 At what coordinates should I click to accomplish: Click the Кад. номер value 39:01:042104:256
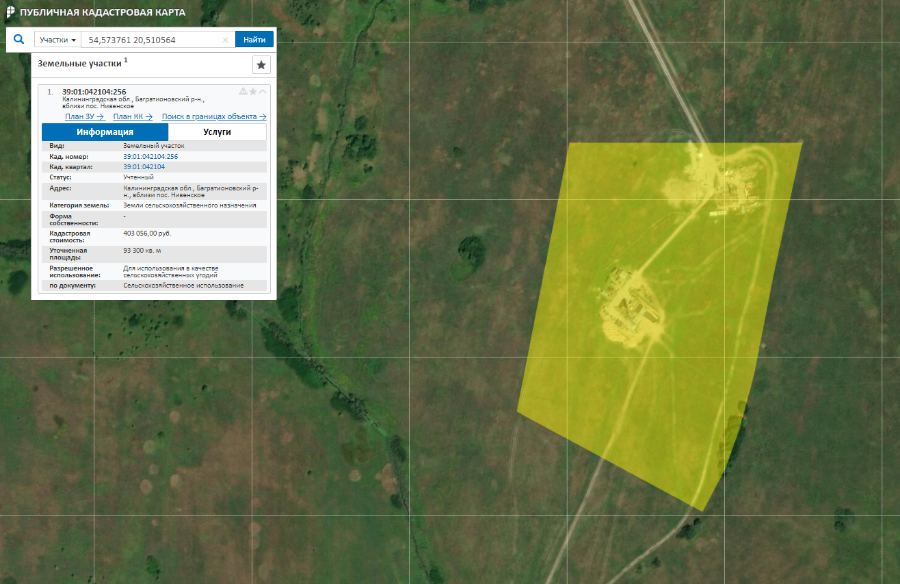coord(150,157)
